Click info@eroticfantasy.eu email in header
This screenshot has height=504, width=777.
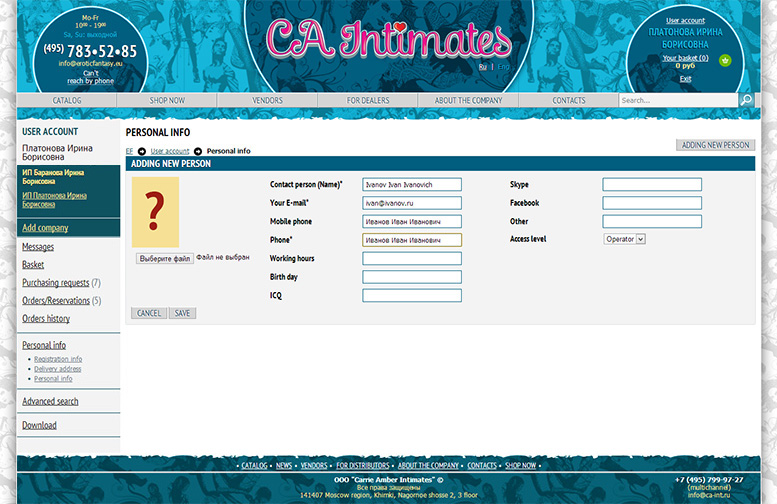(x=90, y=63)
